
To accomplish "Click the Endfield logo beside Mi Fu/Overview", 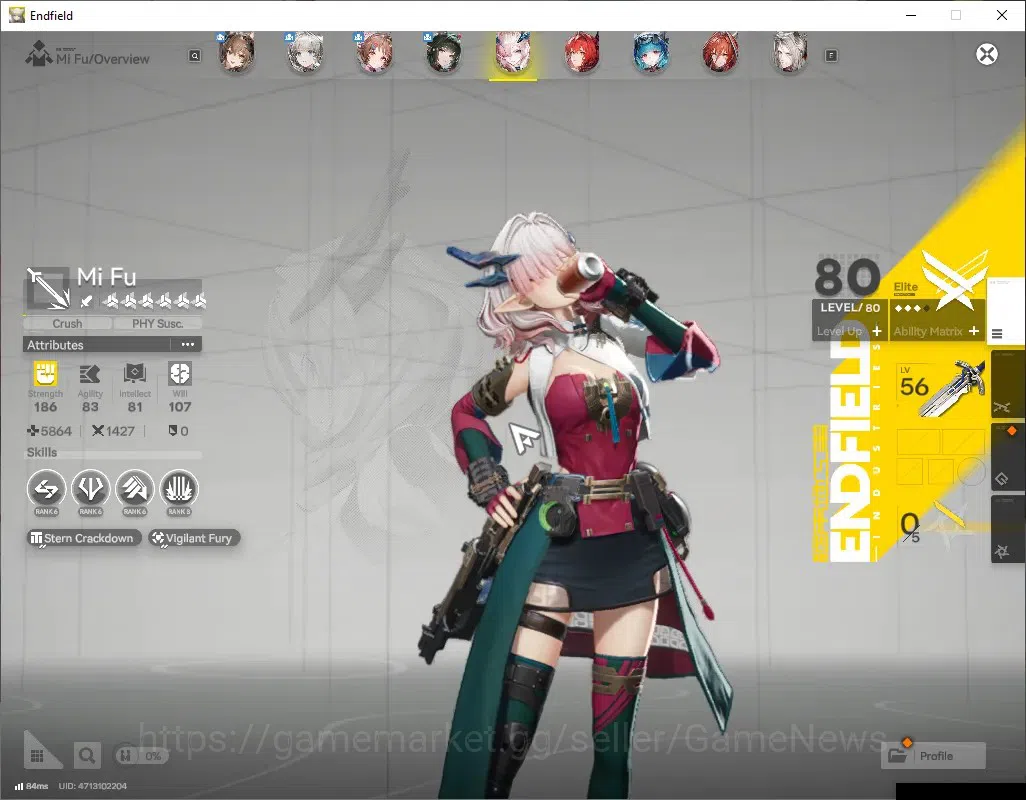I will [x=39, y=54].
